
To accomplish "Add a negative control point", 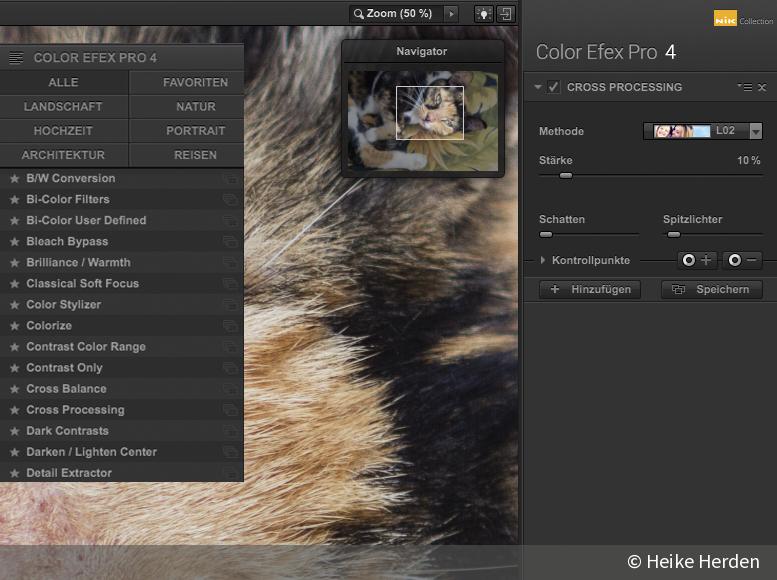I will (743, 260).
